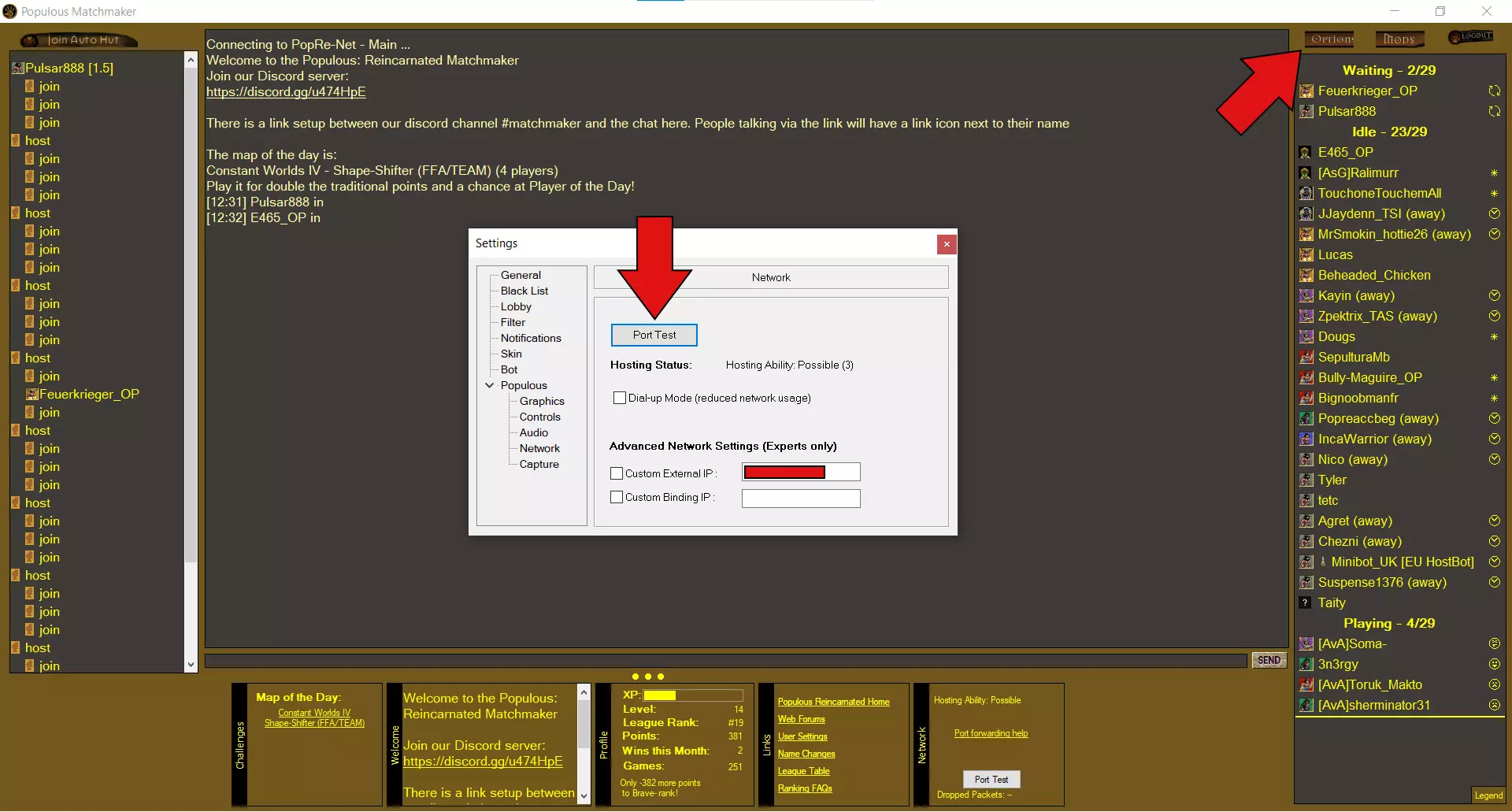Viewport: 1512px width, 812px height.
Task: Click the hut list scroll-down arrow
Action: (191, 666)
